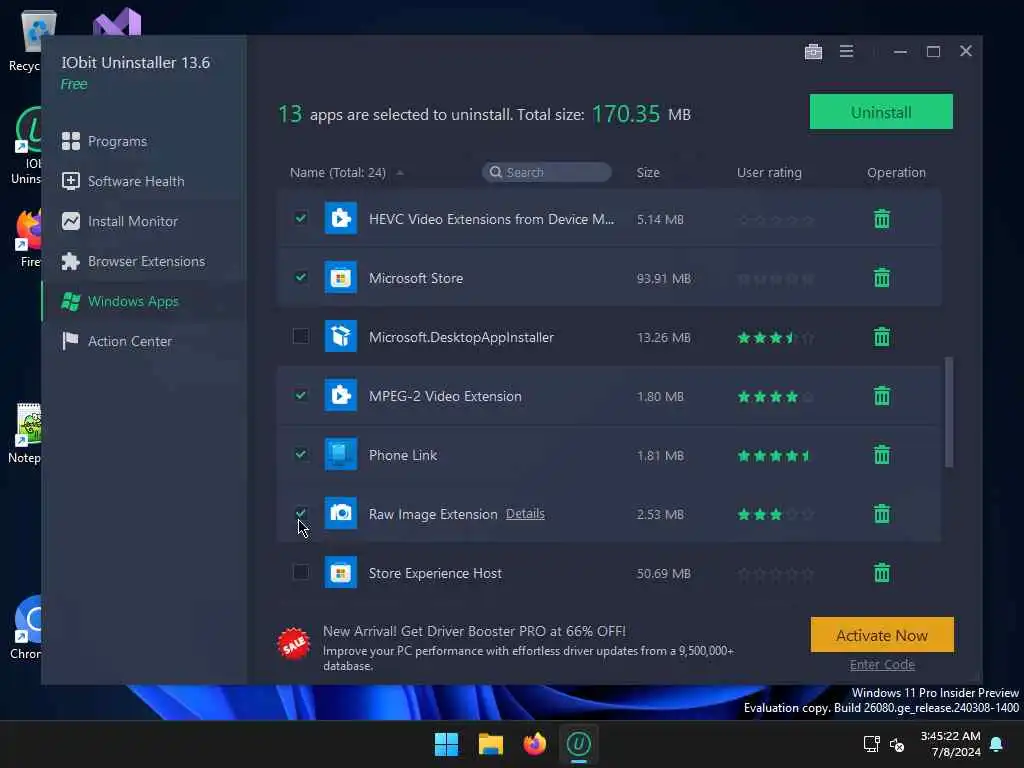This screenshot has width=1024, height=768.
Task: Click the Microsoft Store app icon
Action: (x=341, y=277)
